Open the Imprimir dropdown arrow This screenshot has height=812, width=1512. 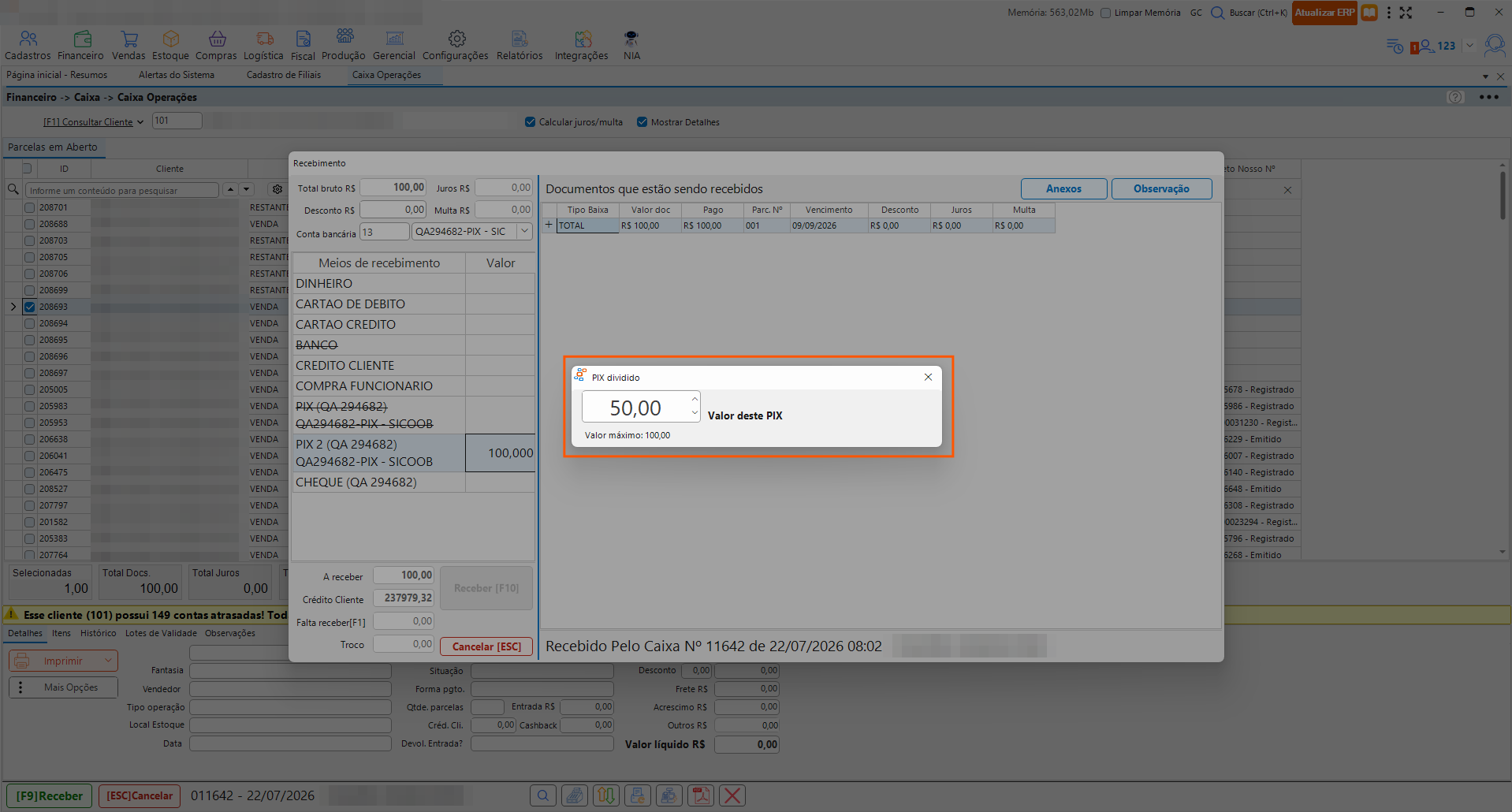point(108,661)
